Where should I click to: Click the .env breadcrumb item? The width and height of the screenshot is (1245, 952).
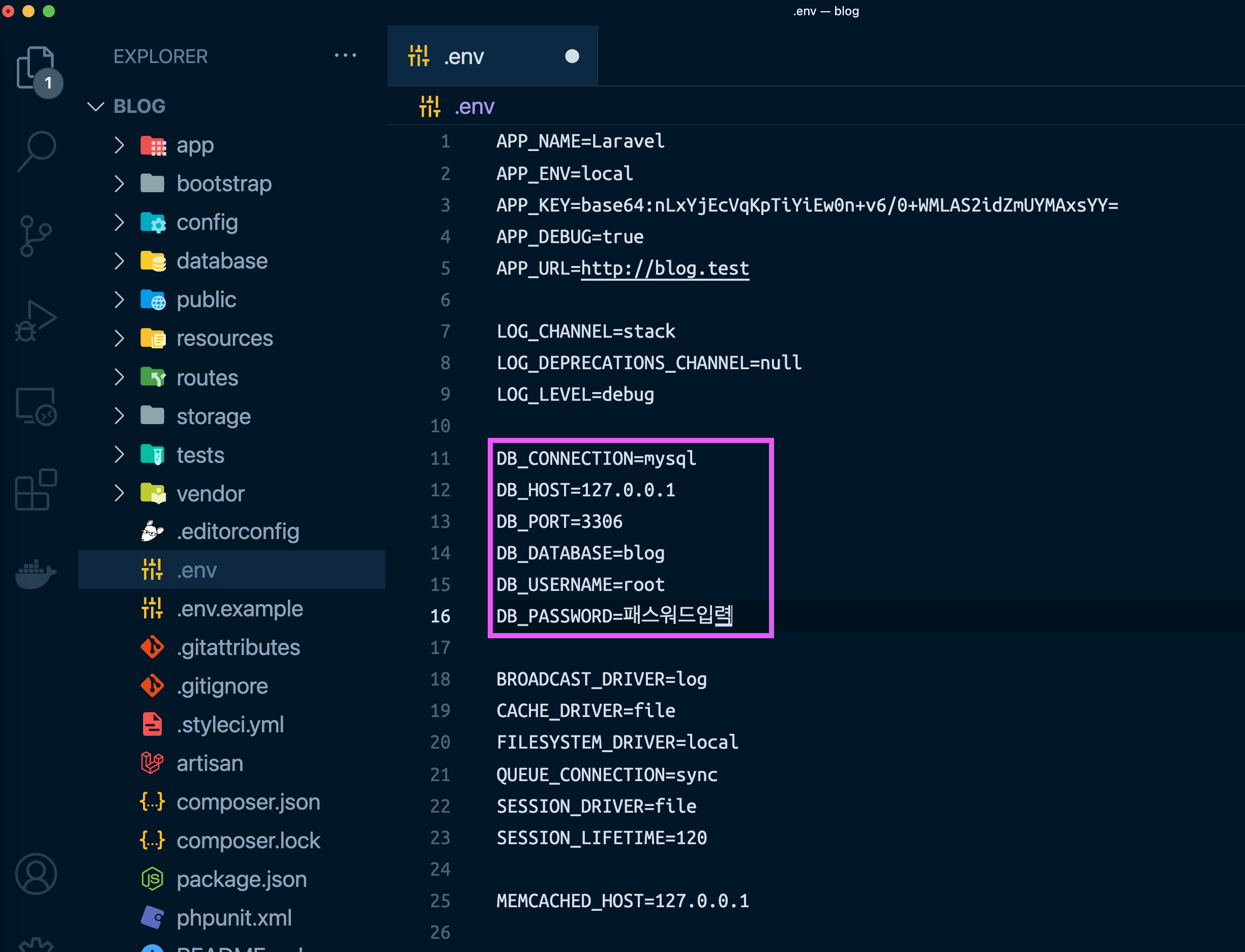(x=475, y=107)
